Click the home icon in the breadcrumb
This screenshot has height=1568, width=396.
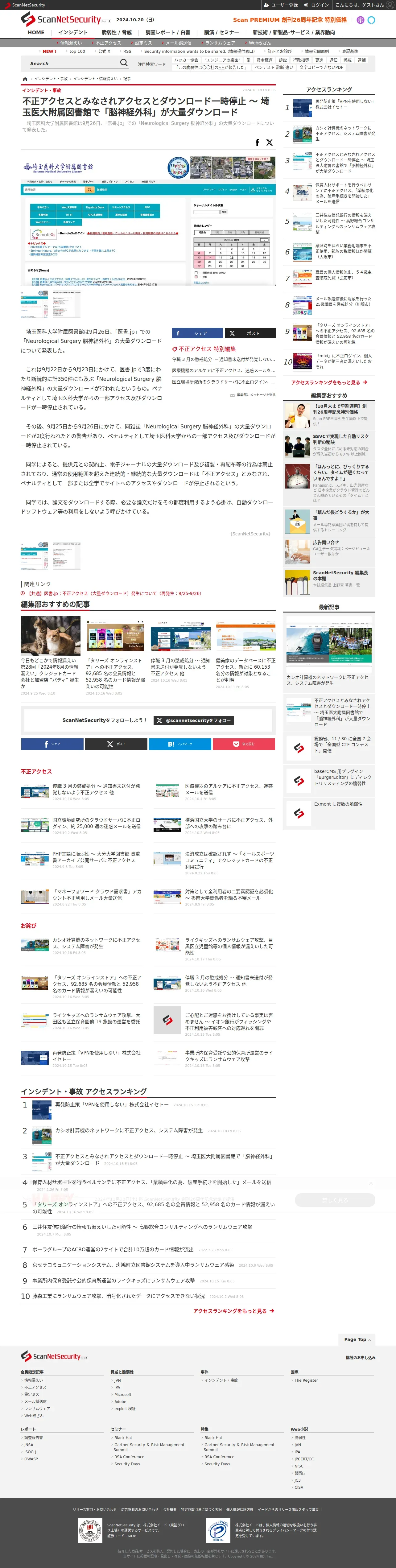pyautogui.click(x=25, y=79)
